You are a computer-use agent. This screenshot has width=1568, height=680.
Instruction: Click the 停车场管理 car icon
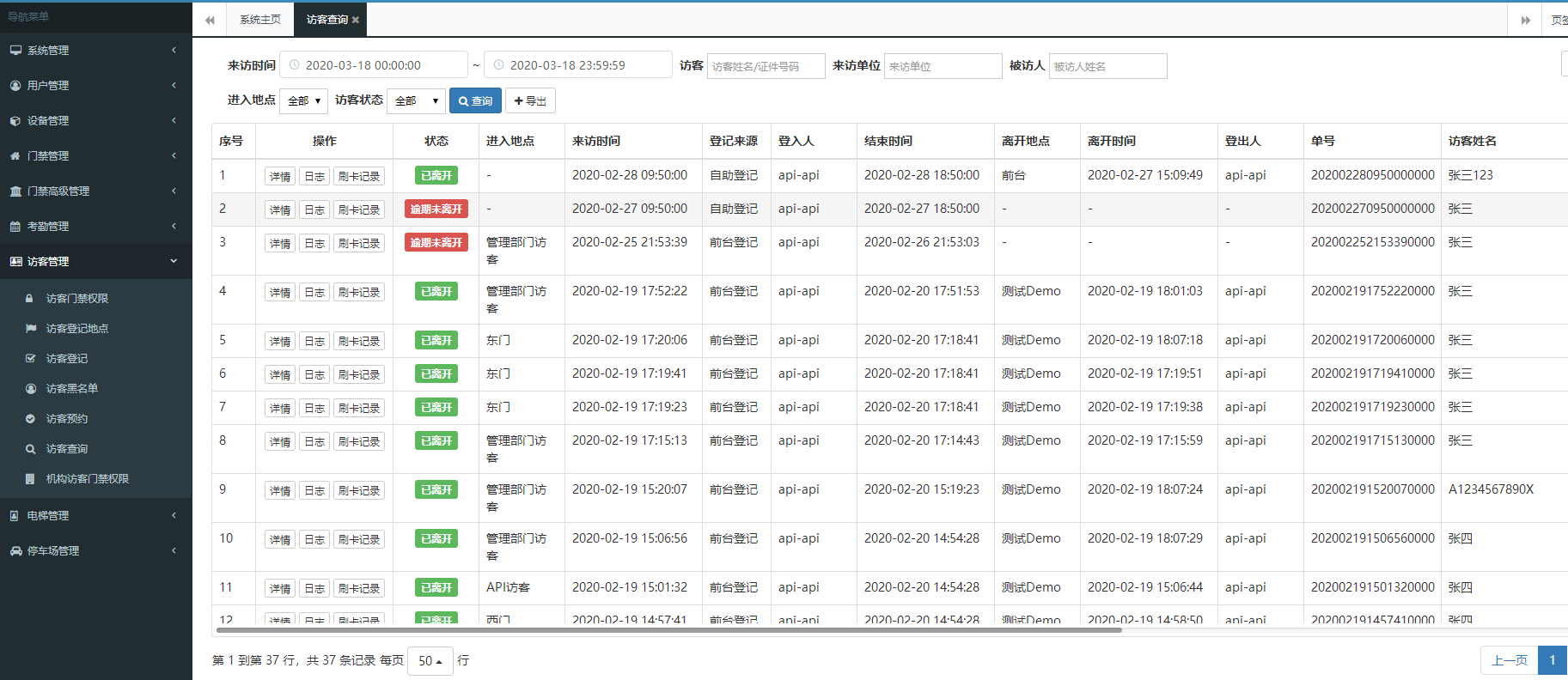(15, 551)
